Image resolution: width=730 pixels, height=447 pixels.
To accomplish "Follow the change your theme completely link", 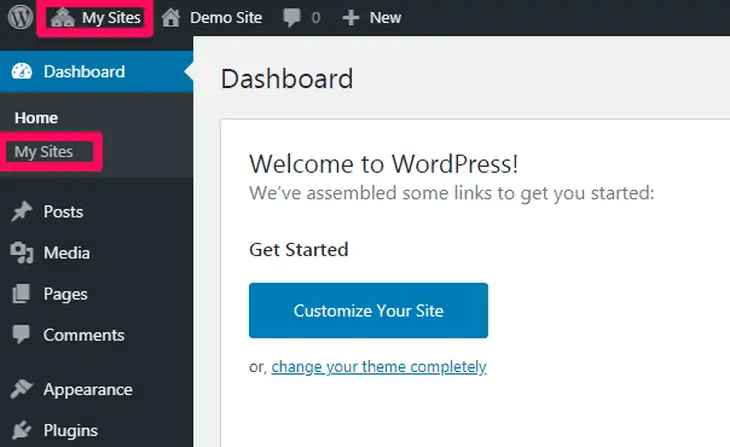I will coord(378,367).
